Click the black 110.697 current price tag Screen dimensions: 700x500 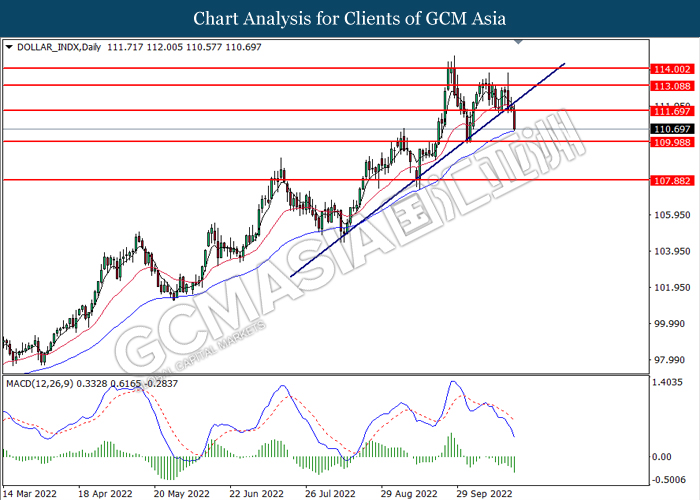point(672,129)
